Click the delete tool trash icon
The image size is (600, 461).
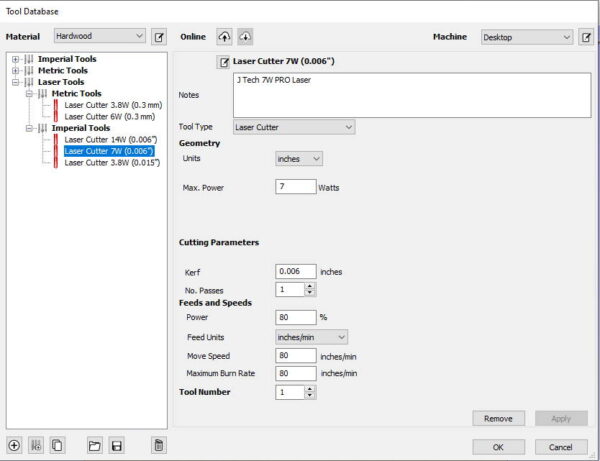159,445
